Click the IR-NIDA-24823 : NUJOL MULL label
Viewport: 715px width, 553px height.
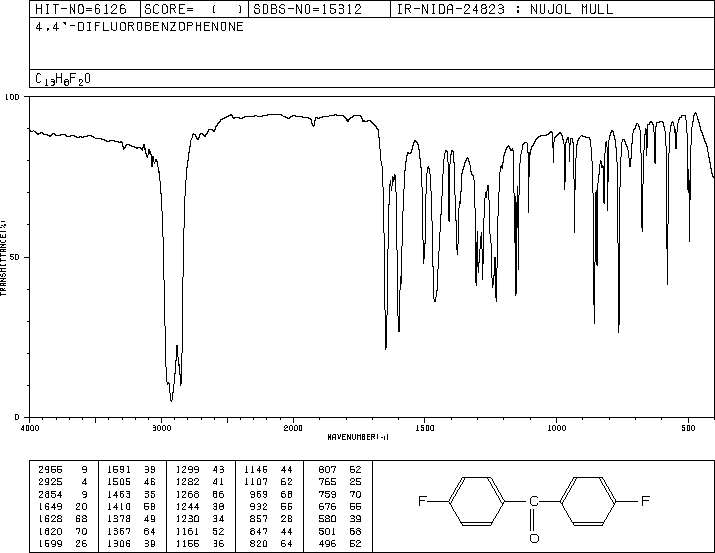click(505, 9)
